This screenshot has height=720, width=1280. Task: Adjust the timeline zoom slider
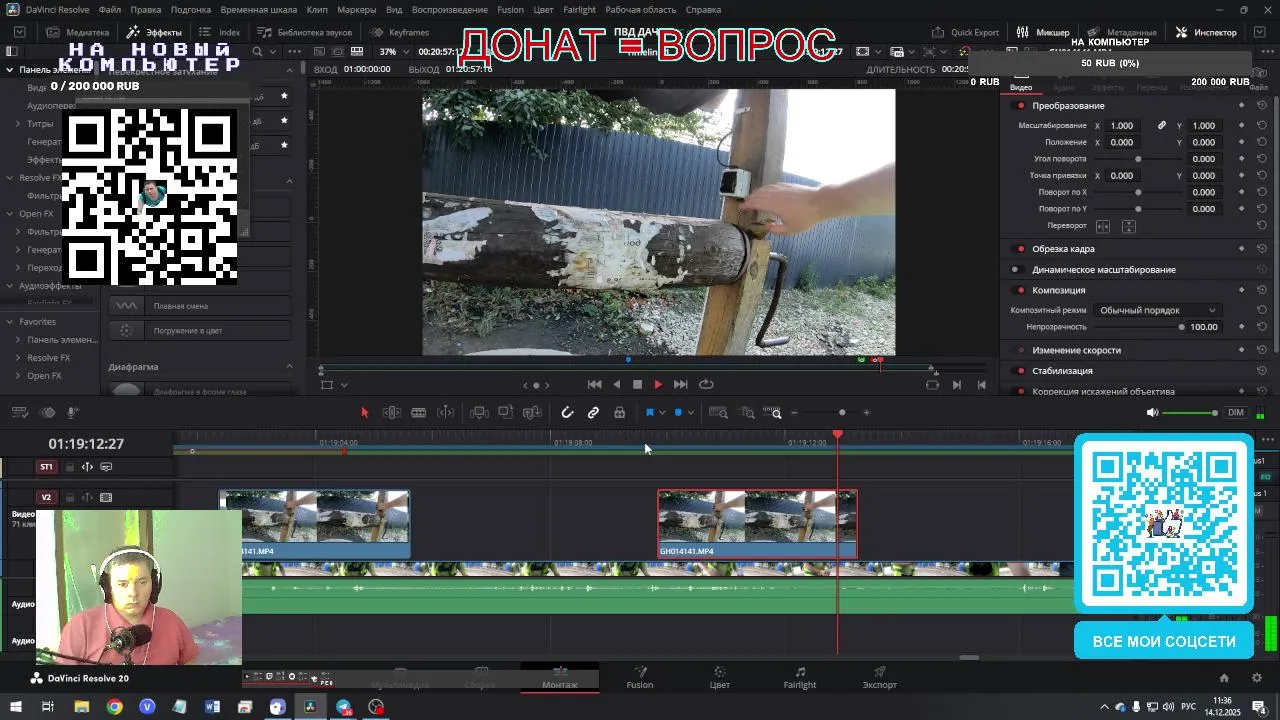point(842,413)
